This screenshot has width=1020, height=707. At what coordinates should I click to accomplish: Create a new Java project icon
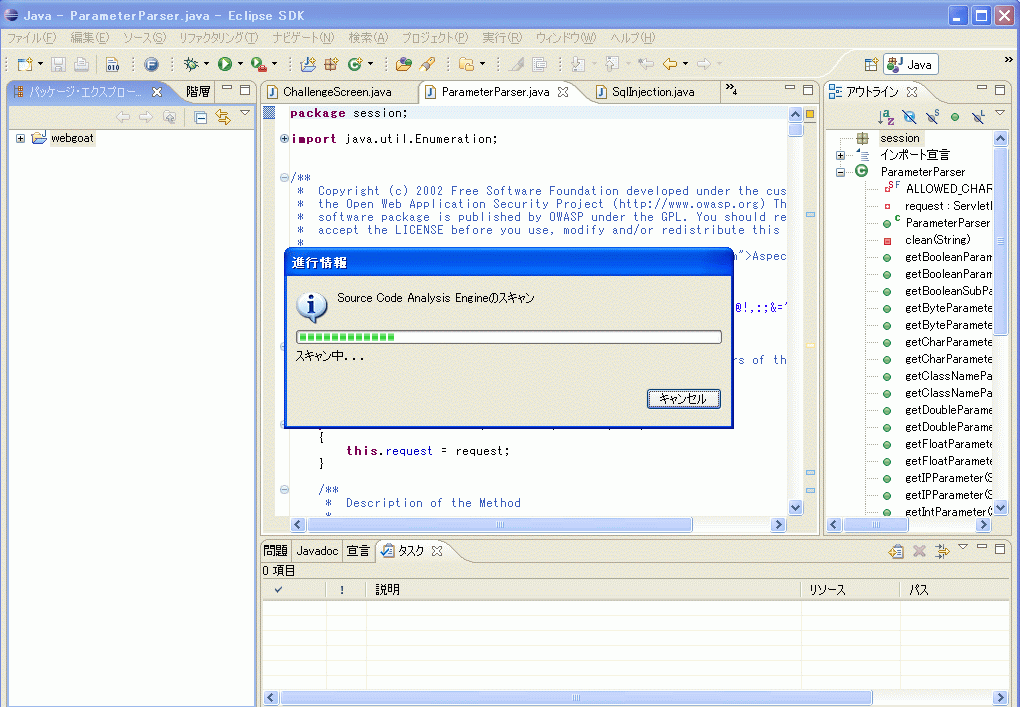tap(308, 64)
